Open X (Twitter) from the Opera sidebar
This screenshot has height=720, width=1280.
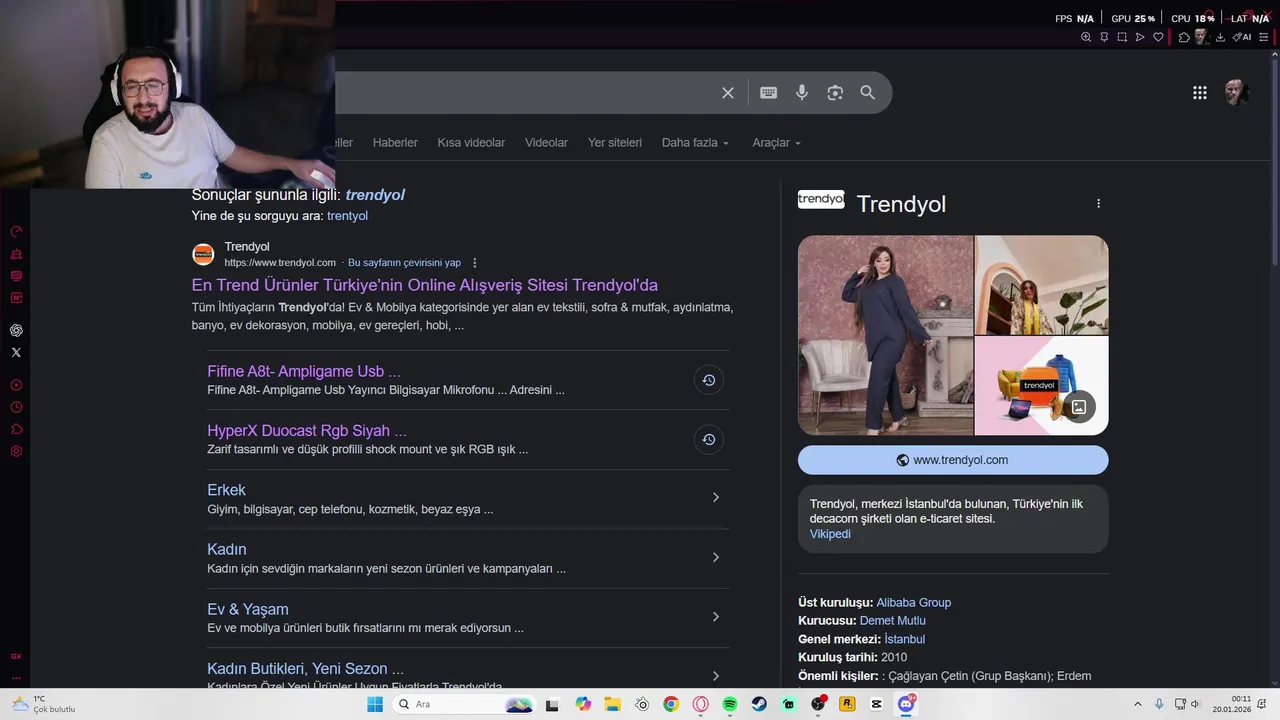[x=16, y=352]
